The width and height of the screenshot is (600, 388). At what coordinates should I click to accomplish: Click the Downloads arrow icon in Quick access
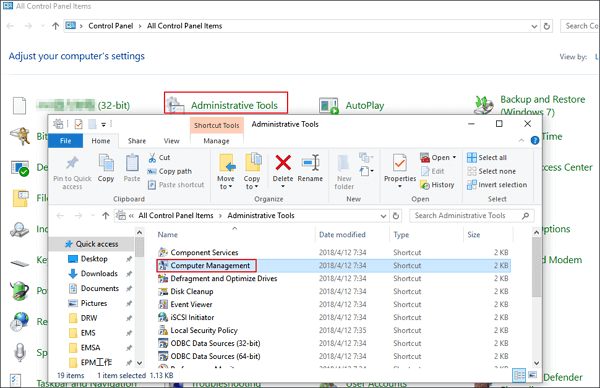pos(73,274)
